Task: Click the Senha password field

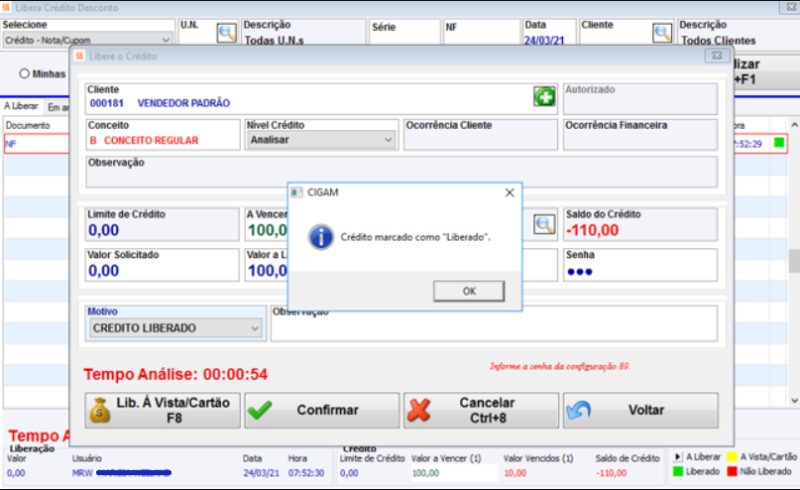Action: tap(640, 265)
